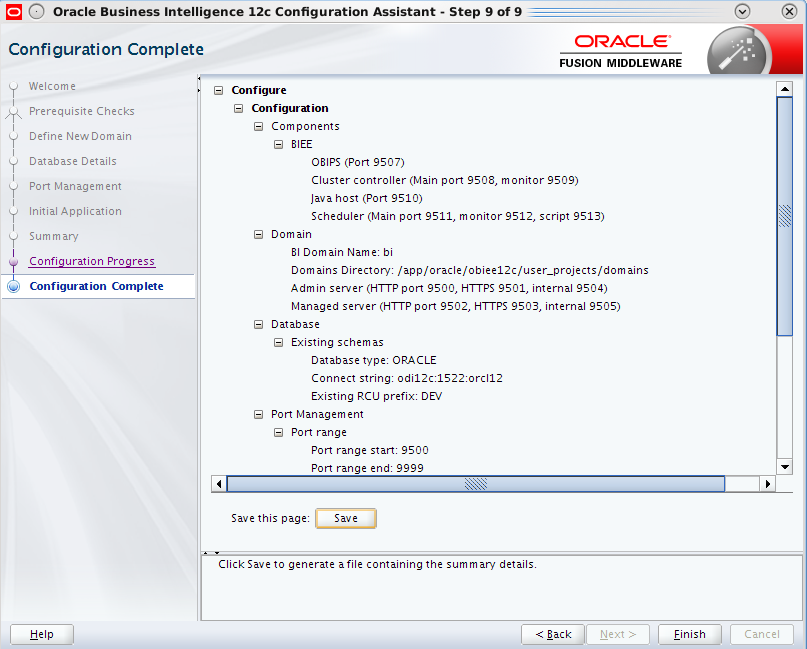Click the horizontal scrollbar right arrow
Image resolution: width=807 pixels, height=649 pixels.
[768, 484]
